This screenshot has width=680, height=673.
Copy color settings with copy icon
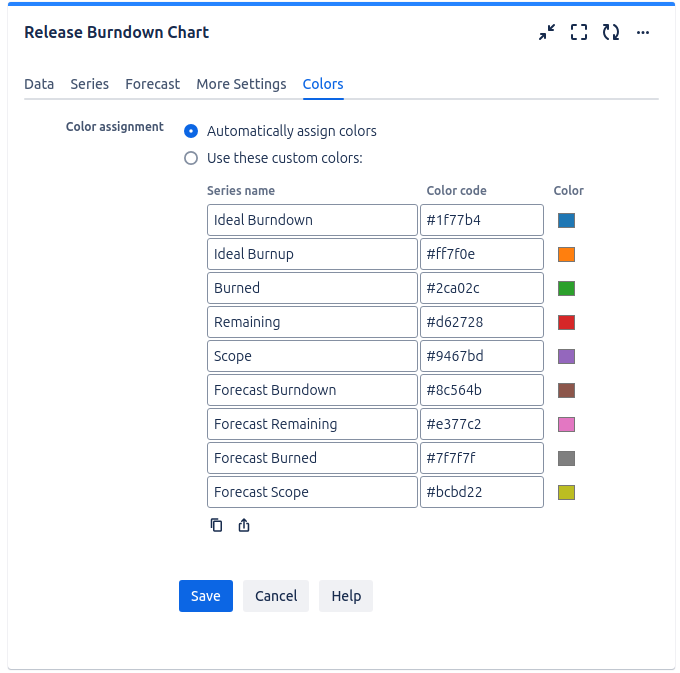coord(216,525)
